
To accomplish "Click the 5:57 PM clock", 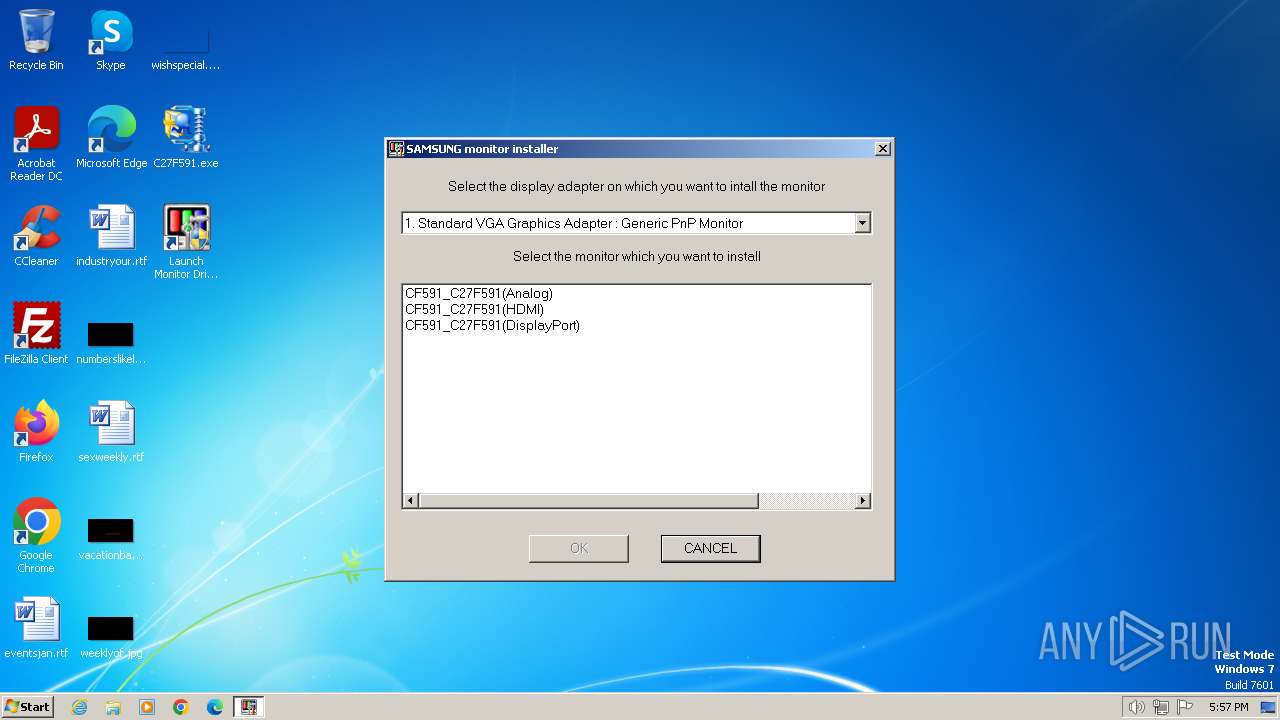I will (x=1228, y=707).
